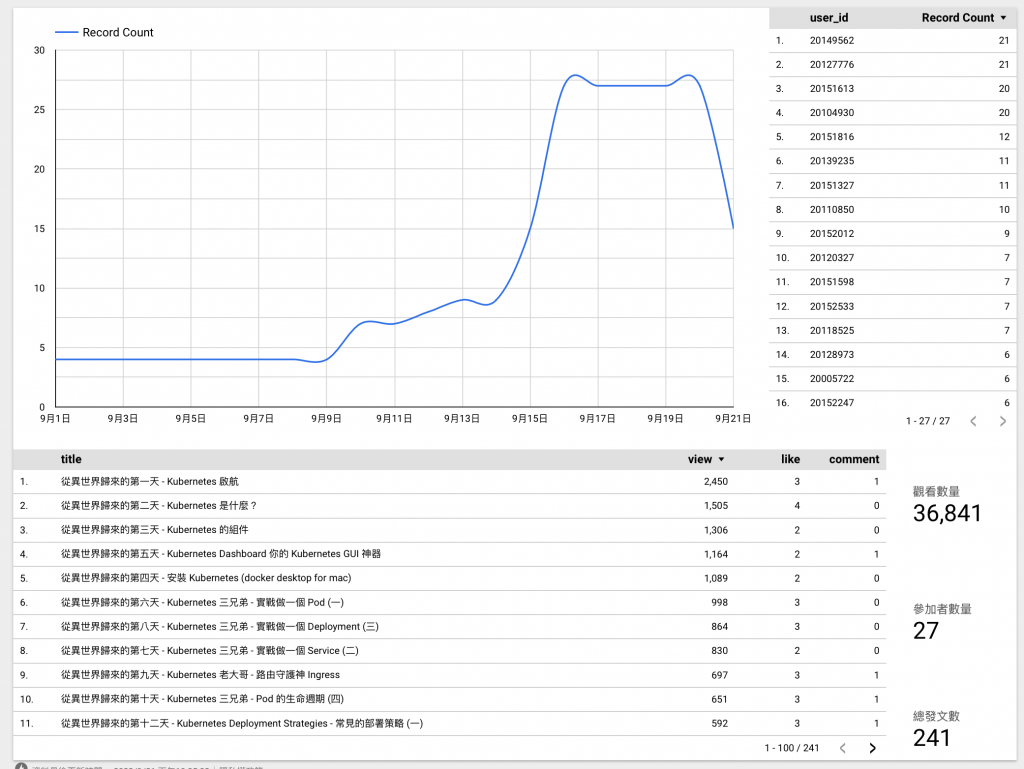The height and width of the screenshot is (769, 1024).
Task: Go to previous page of title table
Action: [x=842, y=748]
